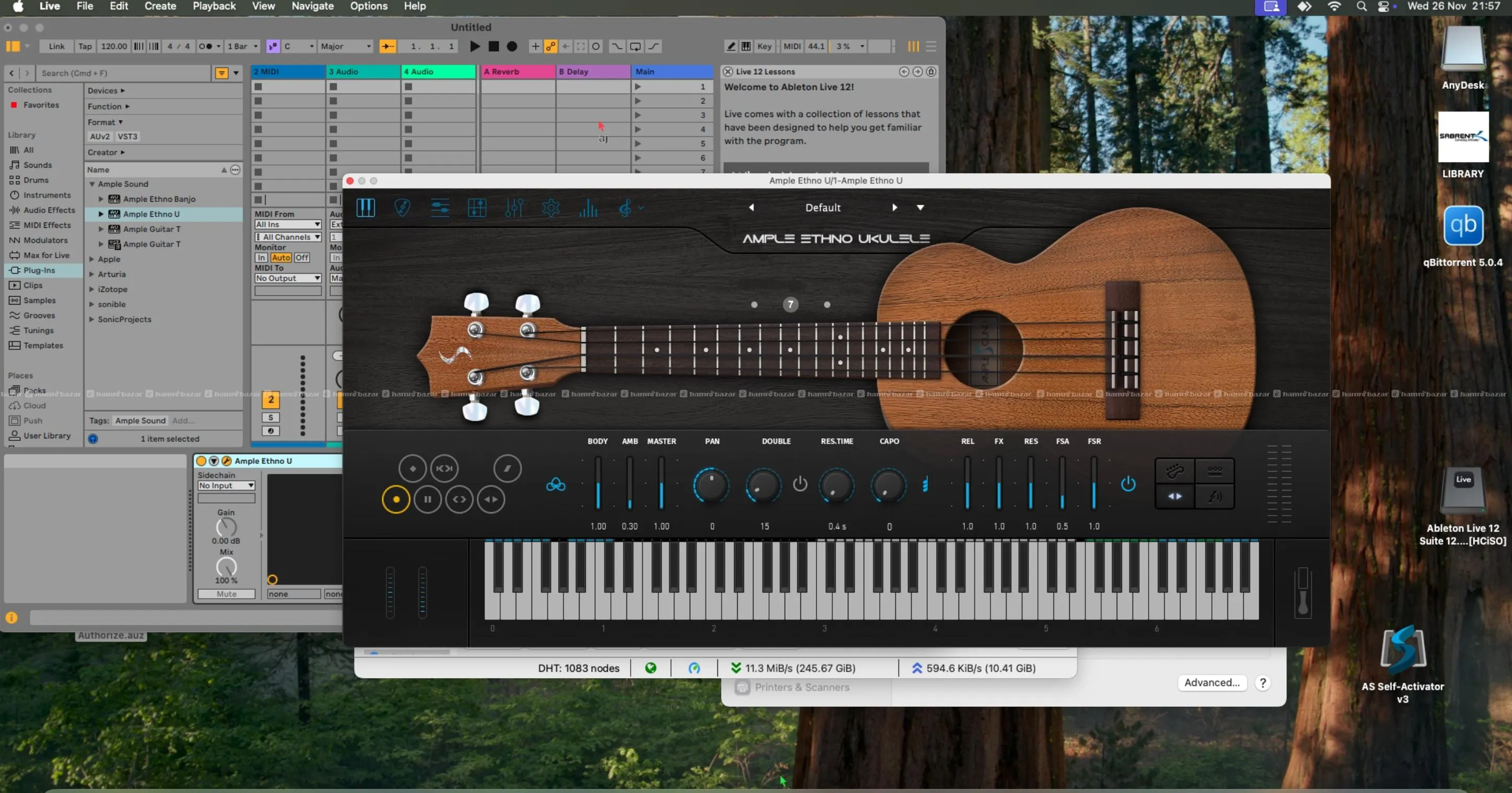
Task: Click the treble clef icon in plugin toolbar
Action: tap(625, 207)
